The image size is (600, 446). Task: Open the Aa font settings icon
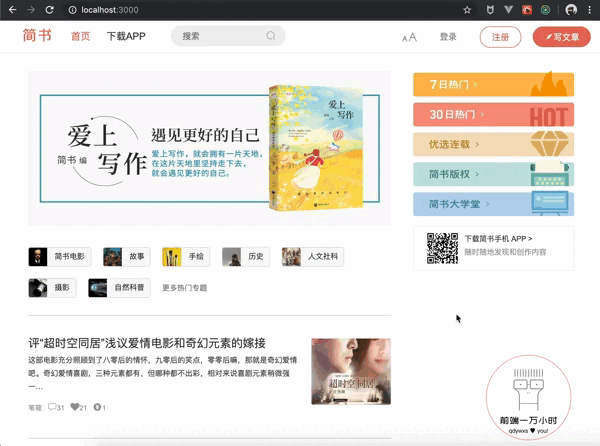[409, 37]
